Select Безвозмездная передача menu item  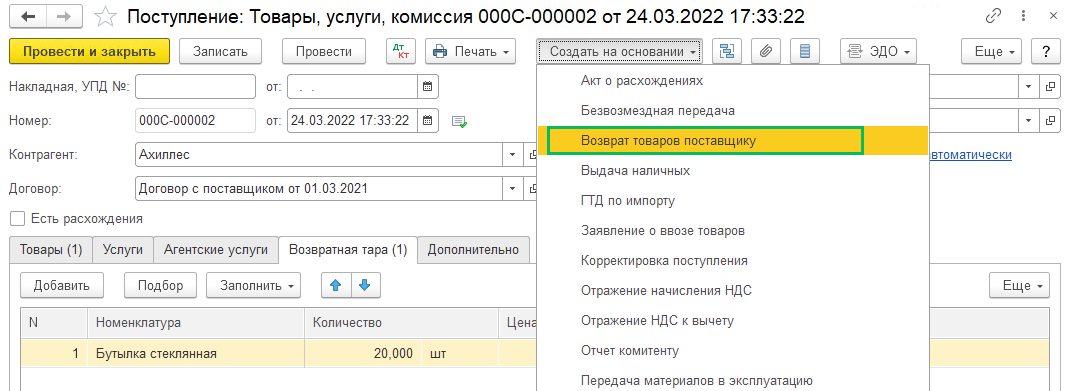coord(733,110)
